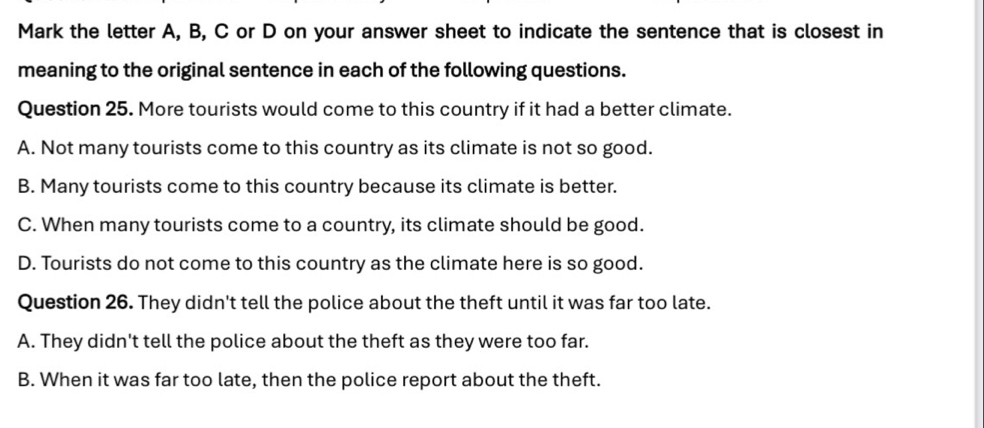Image resolution: width=984 pixels, height=428 pixels.
Task: Click the bold 'meaning to the original sentence' line
Action: point(322,71)
